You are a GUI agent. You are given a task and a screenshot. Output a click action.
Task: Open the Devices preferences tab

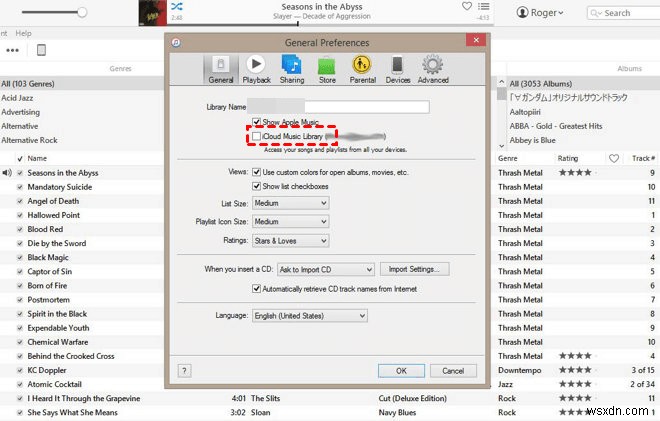tap(397, 69)
